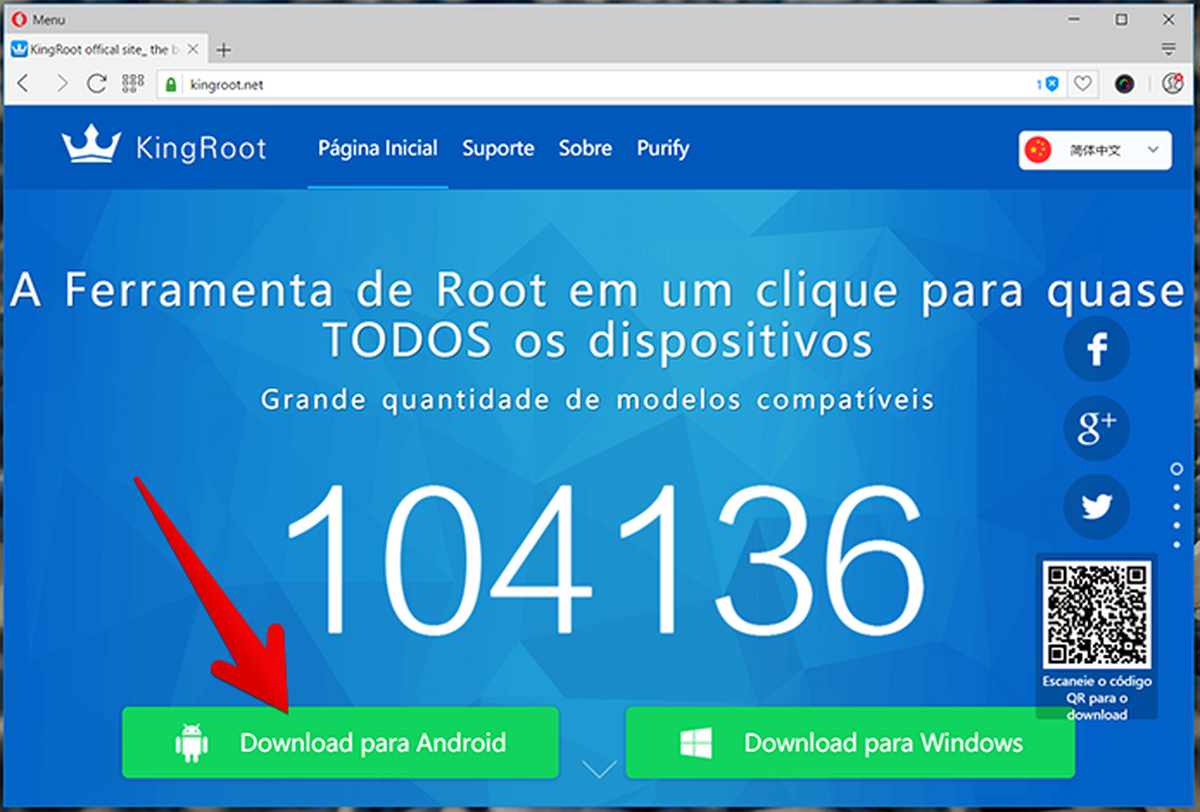The height and width of the screenshot is (812, 1200).
Task: Select the KingRoot official site tab
Action: point(107,49)
